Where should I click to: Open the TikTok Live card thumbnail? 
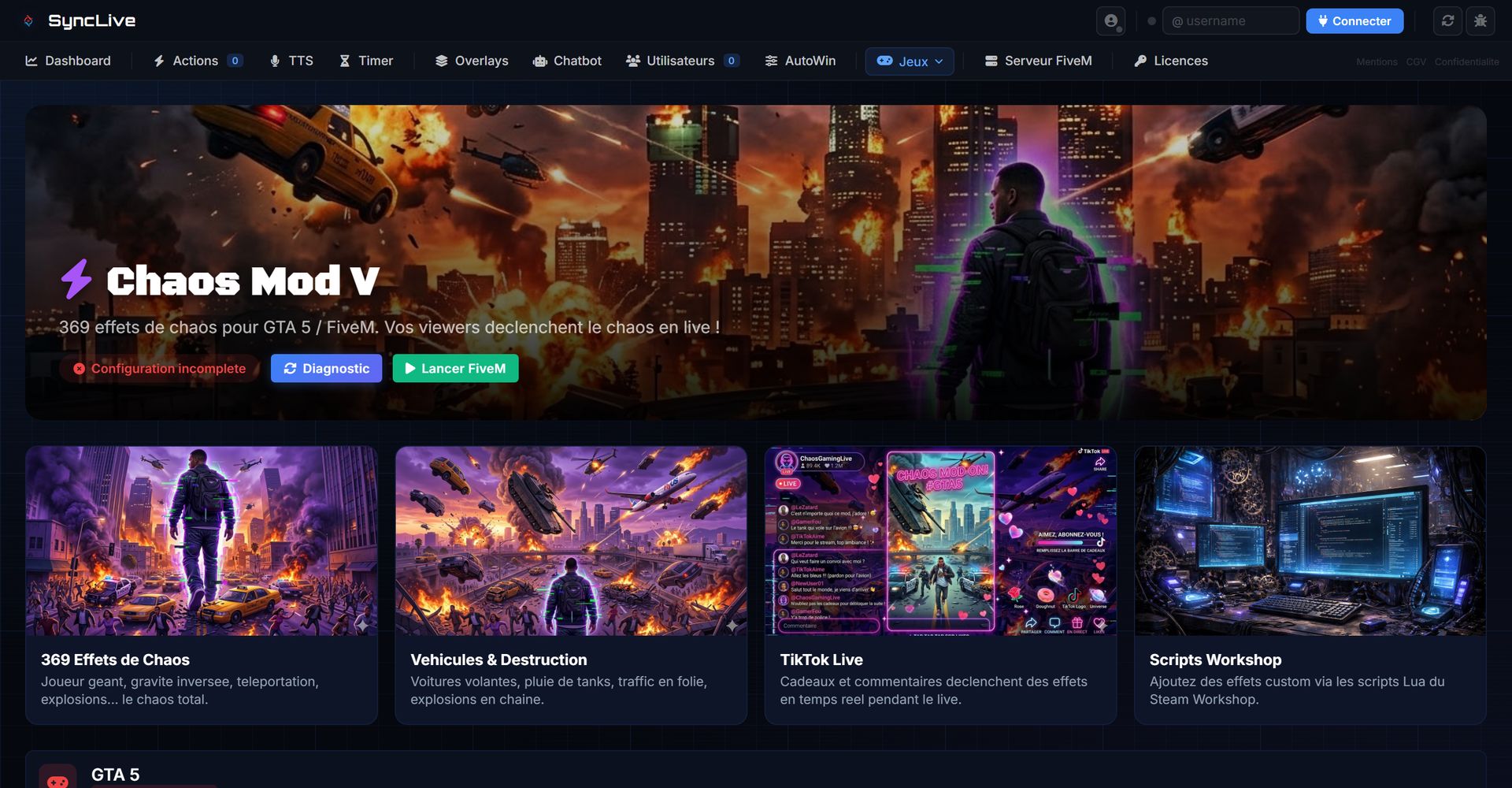click(x=940, y=541)
